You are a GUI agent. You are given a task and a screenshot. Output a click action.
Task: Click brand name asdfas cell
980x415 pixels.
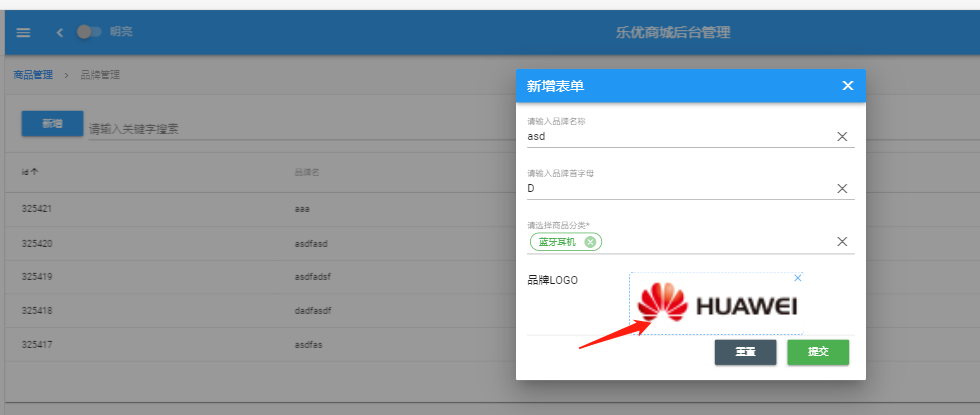point(308,344)
